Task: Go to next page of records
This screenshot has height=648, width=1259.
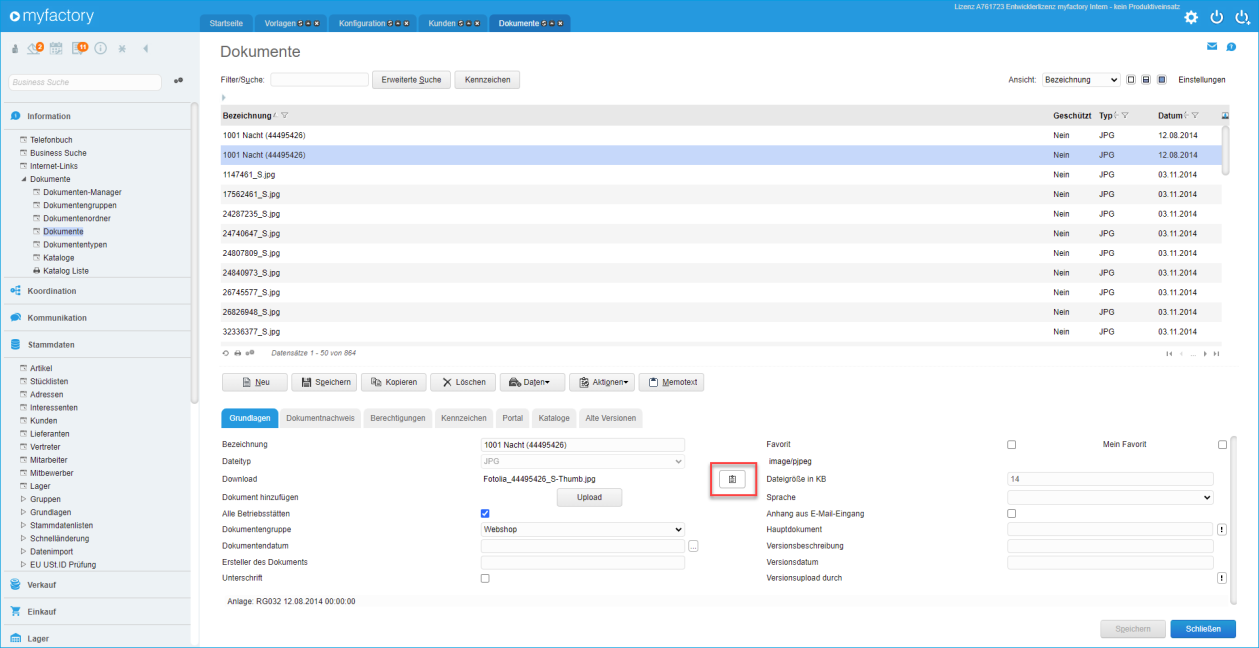Action: click(1206, 354)
